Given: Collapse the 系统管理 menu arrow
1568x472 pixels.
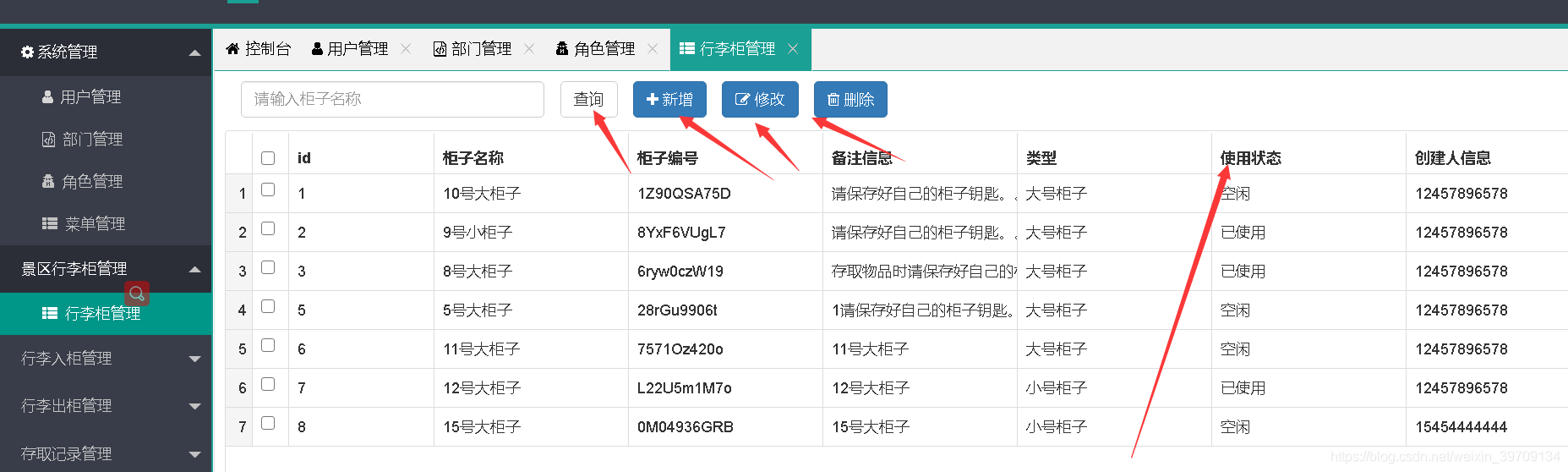Looking at the screenshot, I should tap(194, 52).
